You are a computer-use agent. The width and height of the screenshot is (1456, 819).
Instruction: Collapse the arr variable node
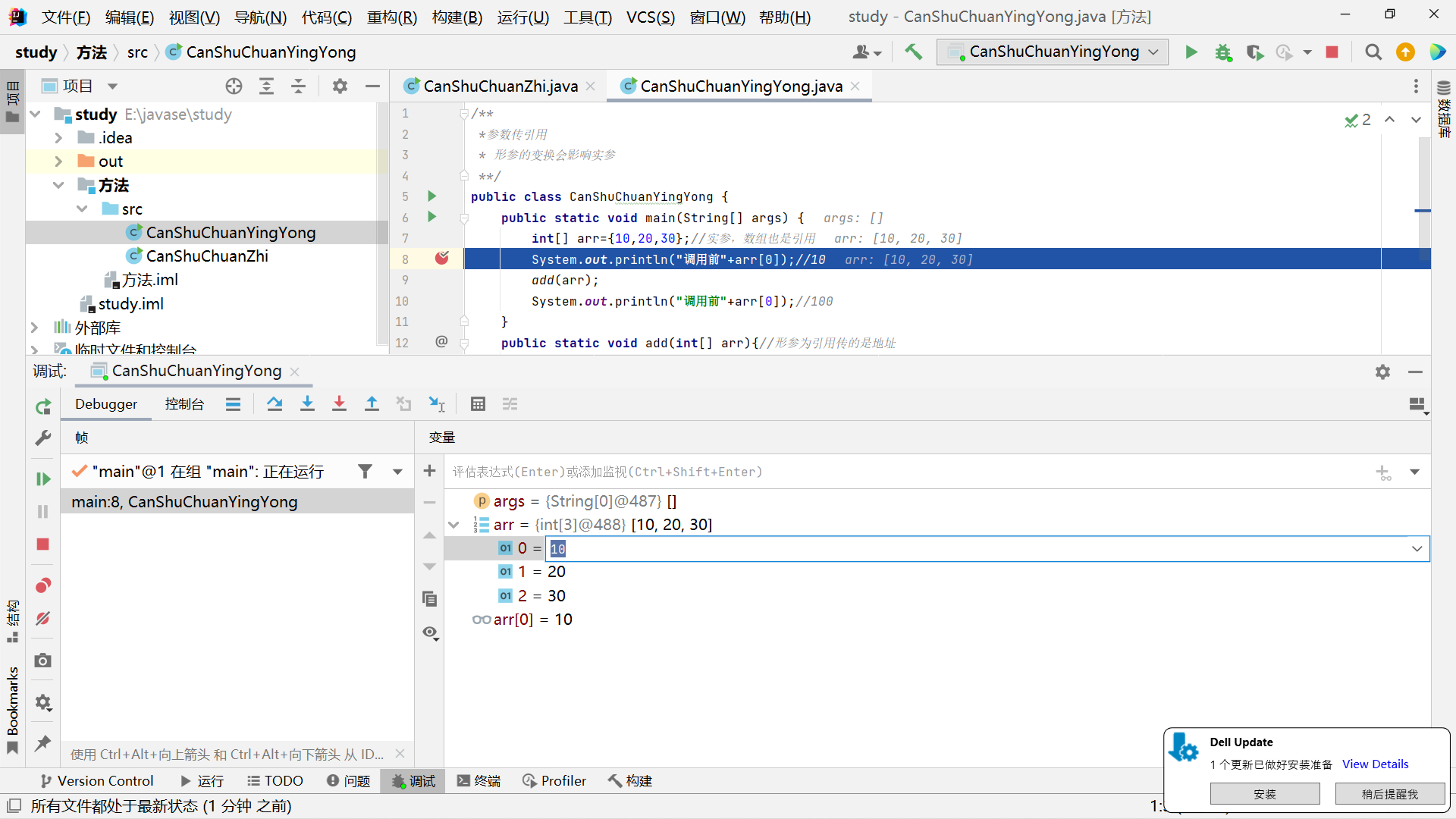(453, 525)
